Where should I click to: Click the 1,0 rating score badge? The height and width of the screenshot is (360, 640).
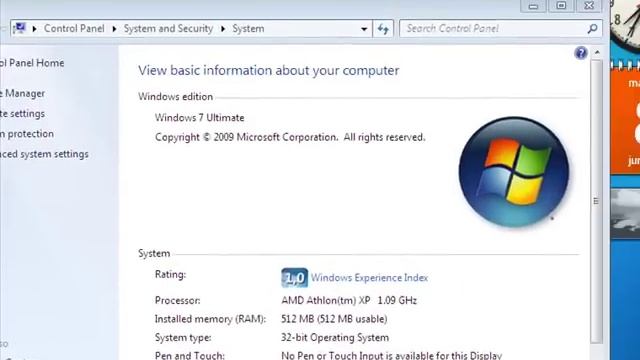pyautogui.click(x=294, y=278)
